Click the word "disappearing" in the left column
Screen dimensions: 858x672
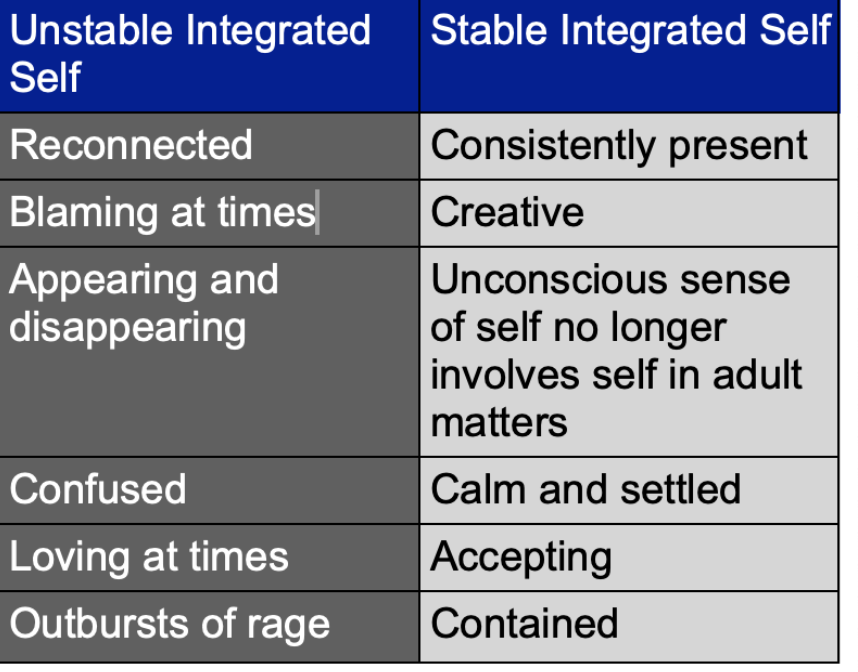127,327
